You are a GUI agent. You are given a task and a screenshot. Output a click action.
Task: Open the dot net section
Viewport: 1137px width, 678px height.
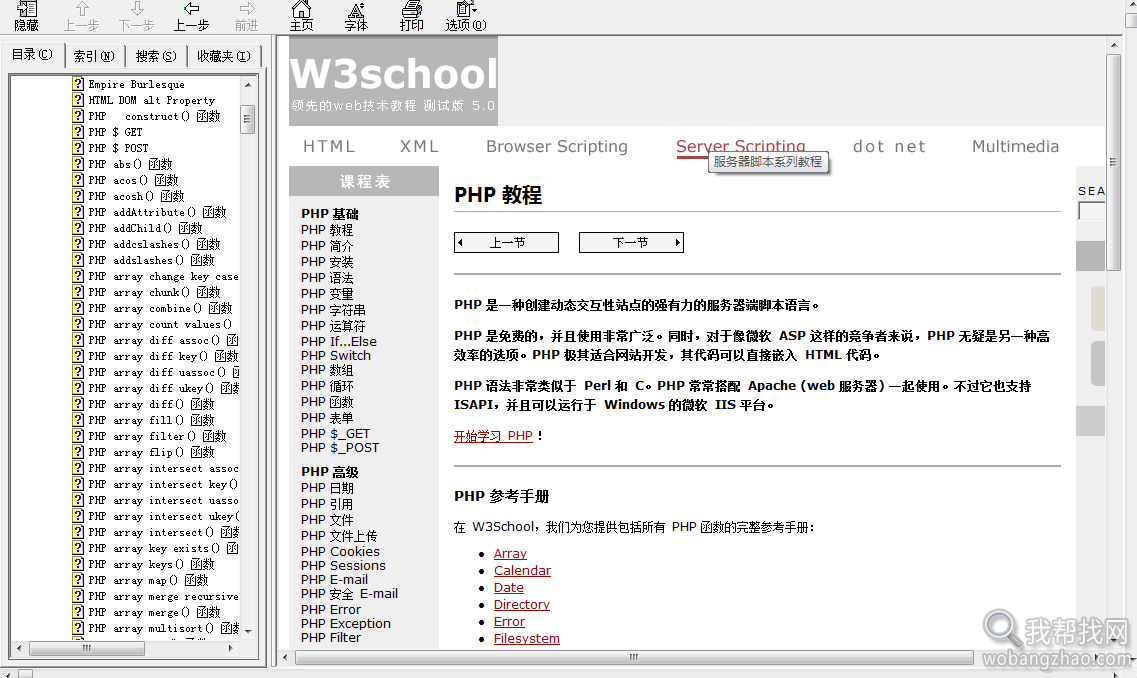point(889,146)
